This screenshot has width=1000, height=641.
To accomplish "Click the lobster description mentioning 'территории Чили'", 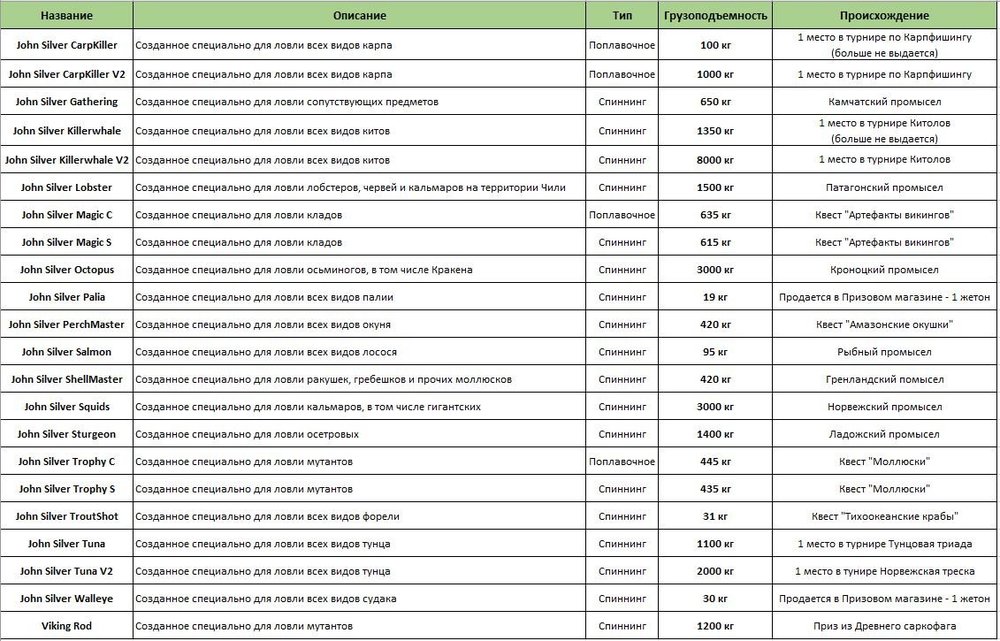I will 350,188.
